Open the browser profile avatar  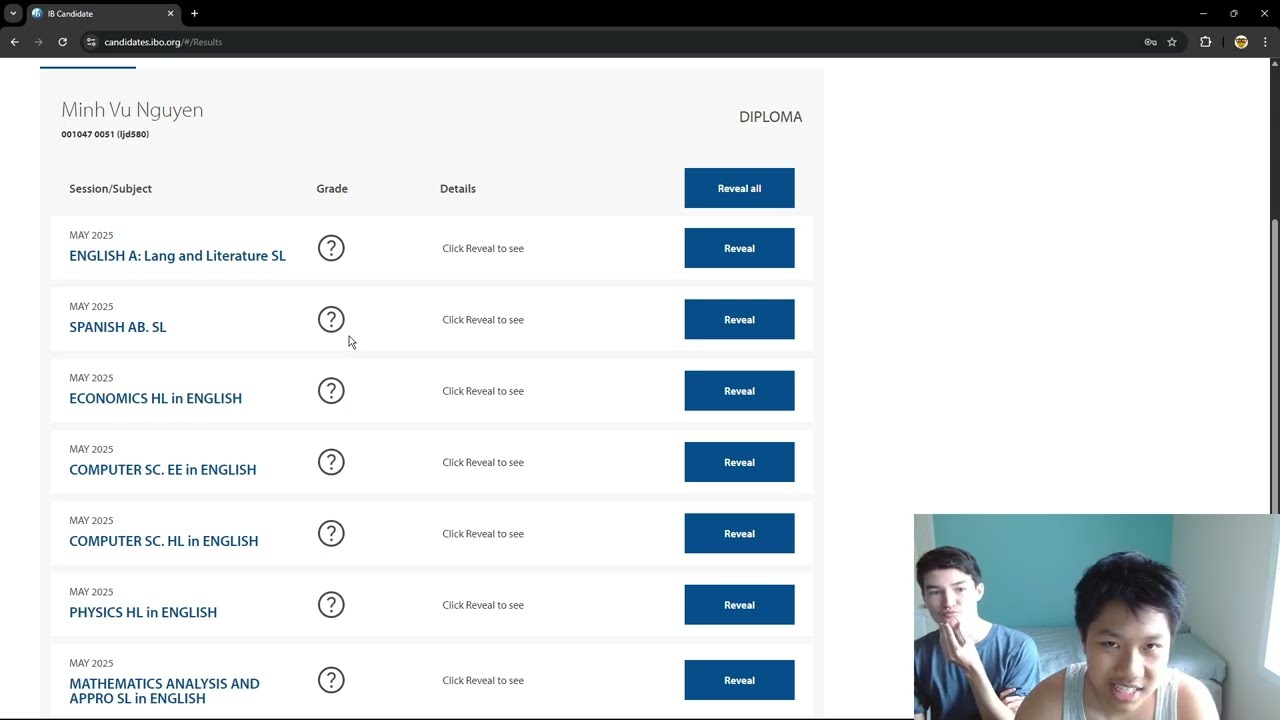(x=1241, y=42)
